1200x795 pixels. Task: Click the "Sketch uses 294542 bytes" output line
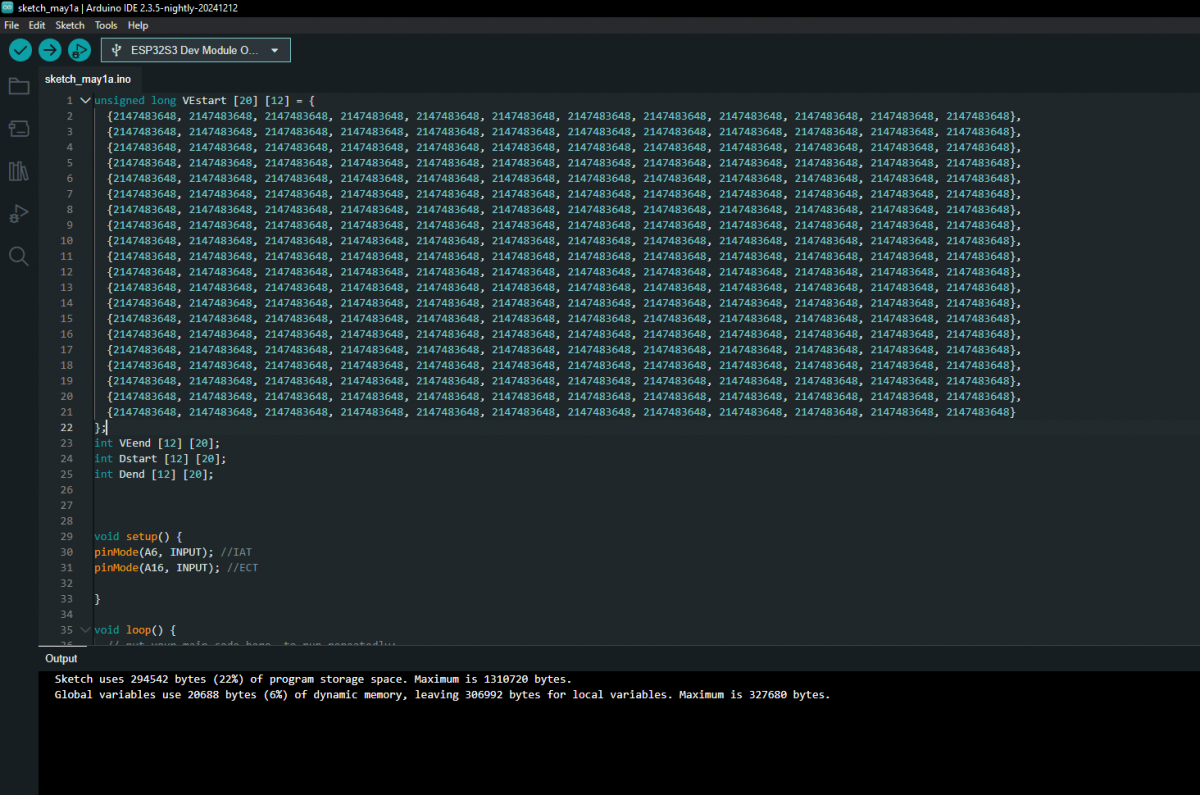coord(313,679)
